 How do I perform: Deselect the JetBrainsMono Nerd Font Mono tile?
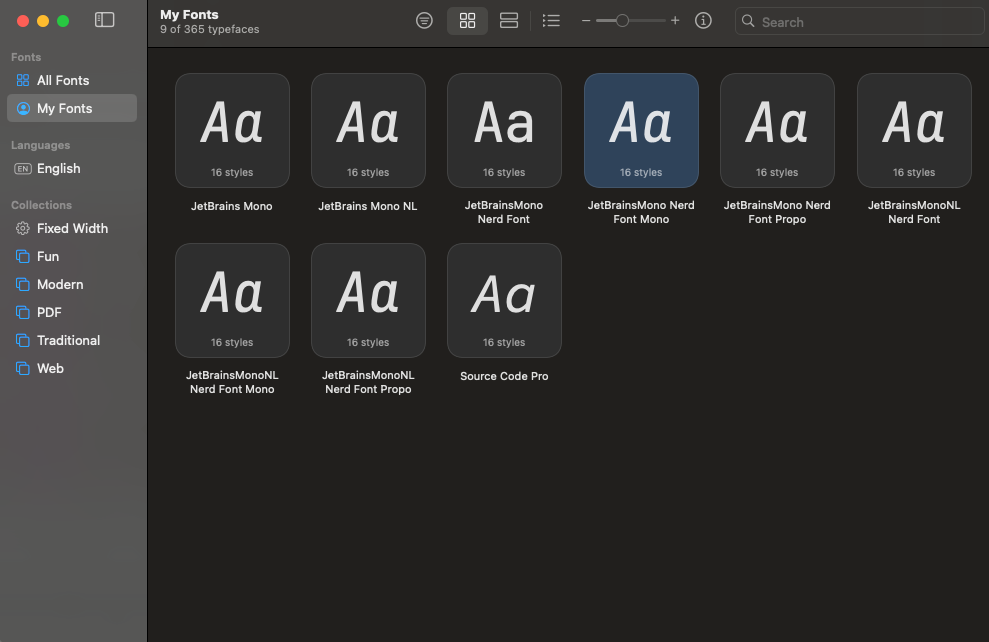pos(641,130)
